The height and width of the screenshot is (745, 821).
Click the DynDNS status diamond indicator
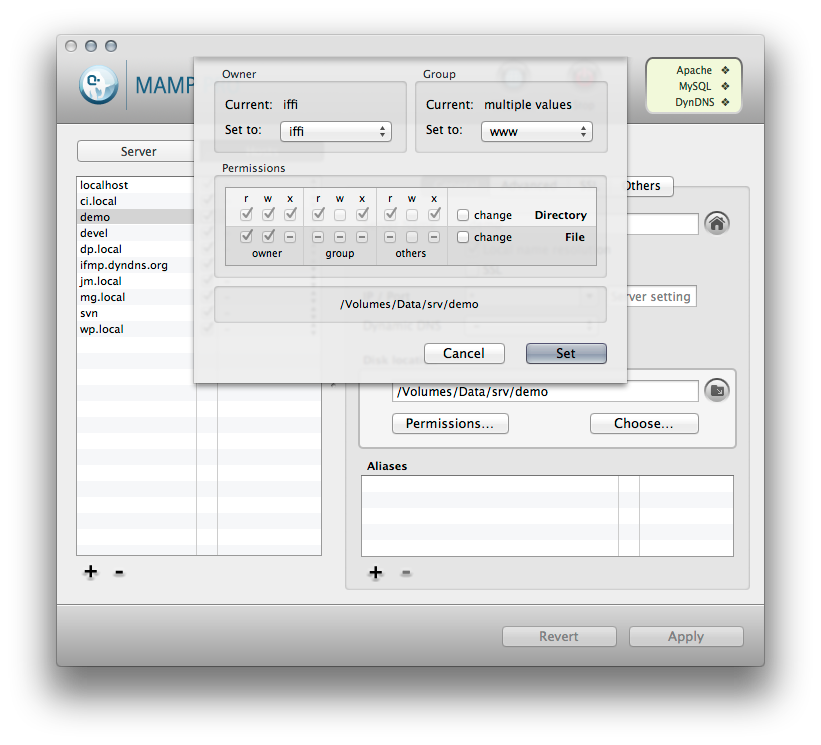[x=725, y=102]
